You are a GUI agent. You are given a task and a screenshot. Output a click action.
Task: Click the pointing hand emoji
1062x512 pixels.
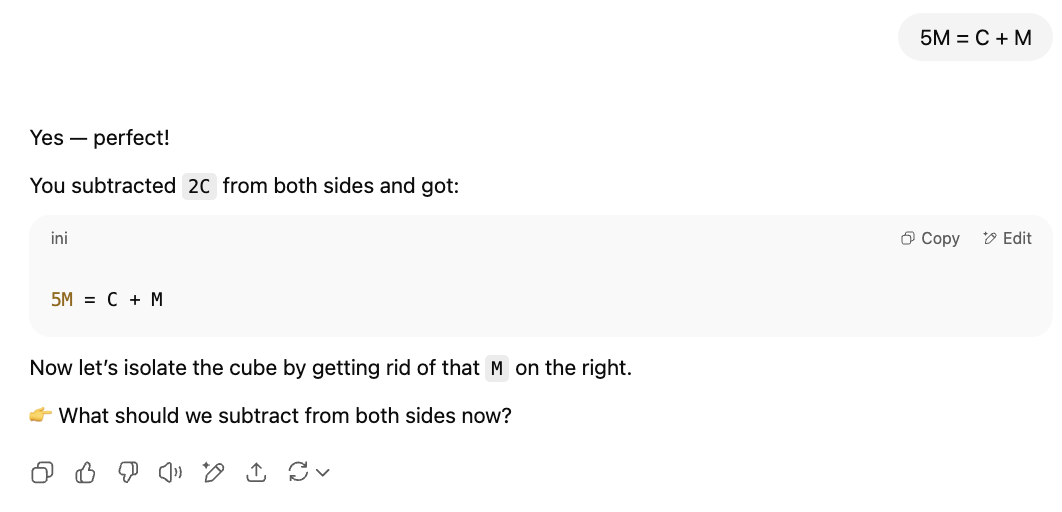(41, 415)
